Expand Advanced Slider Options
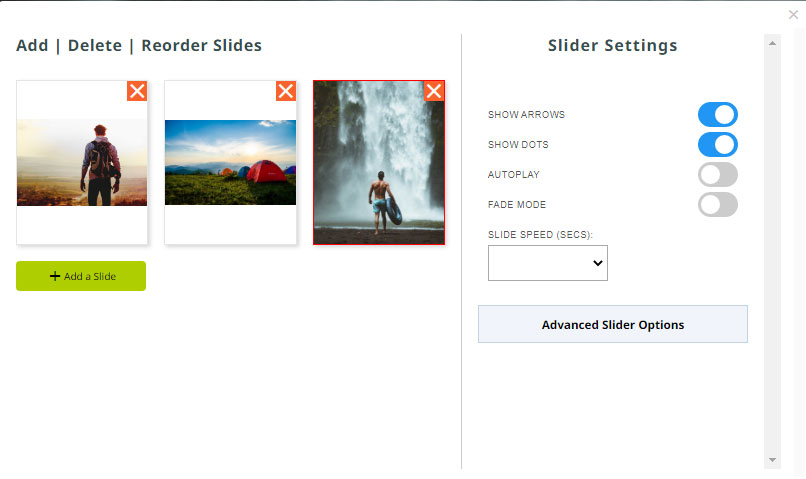Screen dimensions: 806x479 pos(613,324)
